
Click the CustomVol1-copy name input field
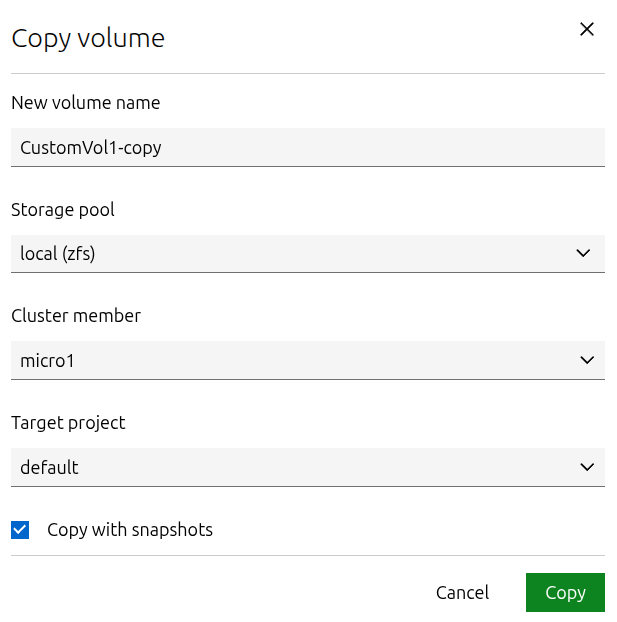(x=307, y=147)
